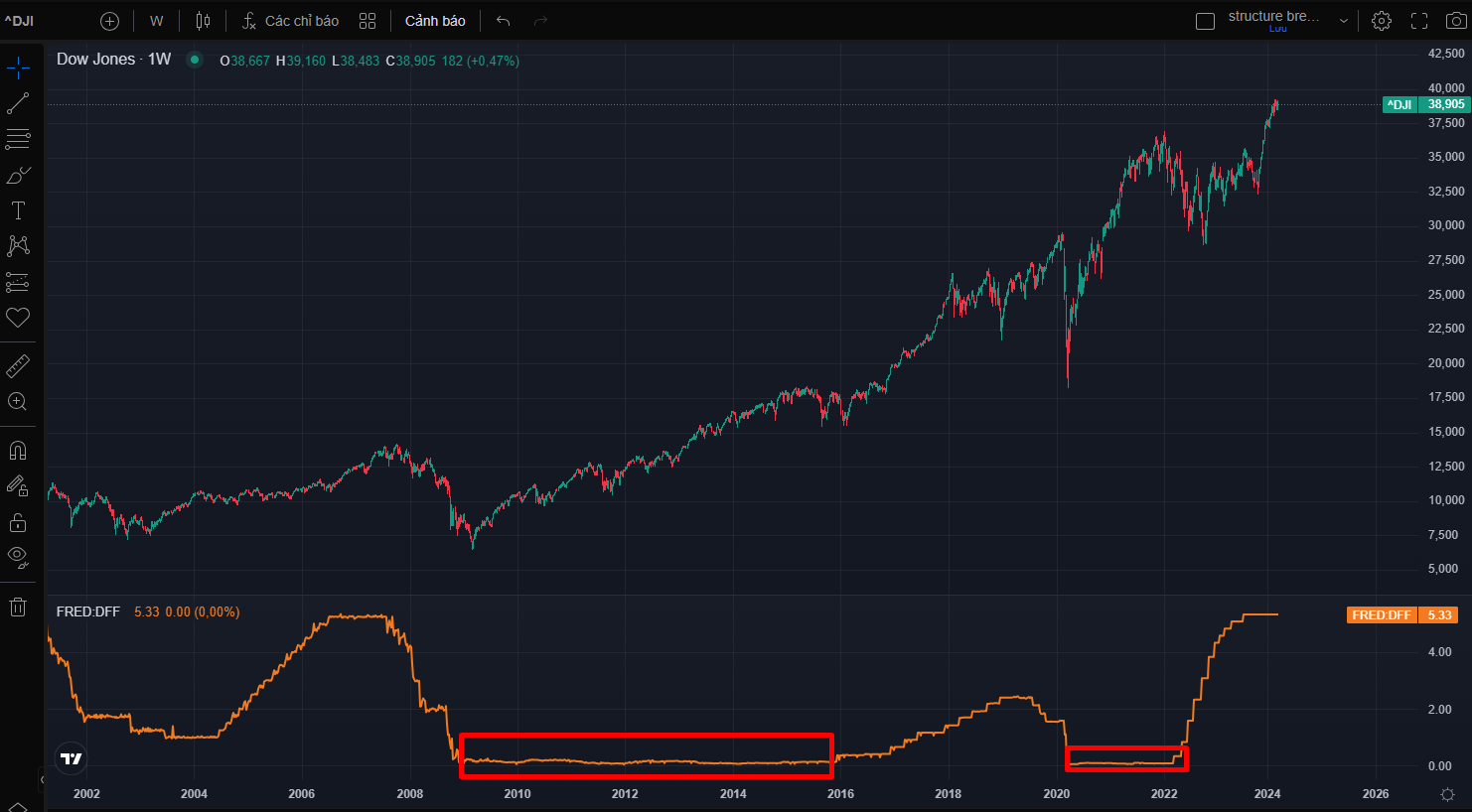The image size is (1472, 812).
Task: Expand the structure bre... layout dropdown arrow
Action: 1344,21
